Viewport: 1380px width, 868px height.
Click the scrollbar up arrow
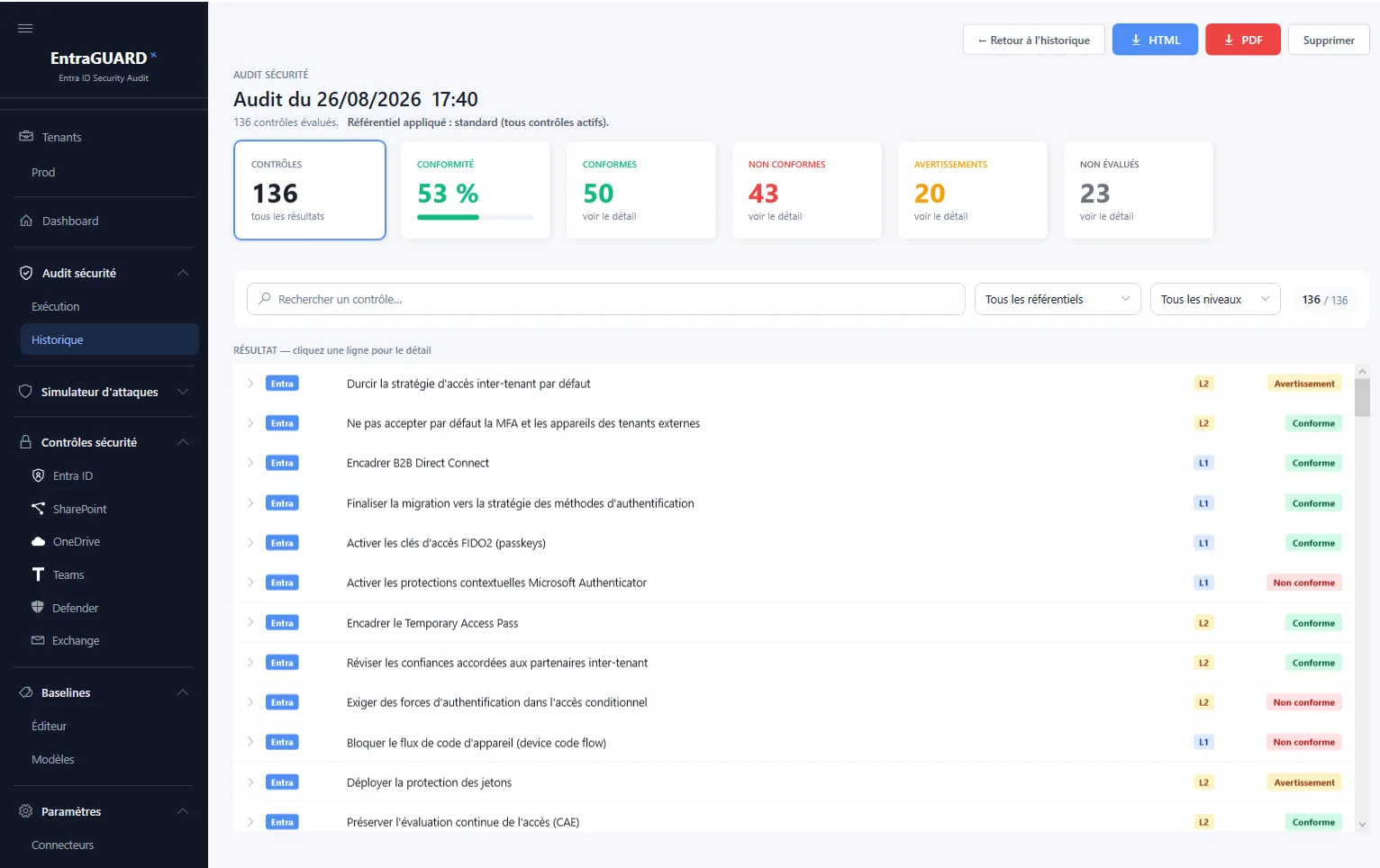pos(1362,371)
